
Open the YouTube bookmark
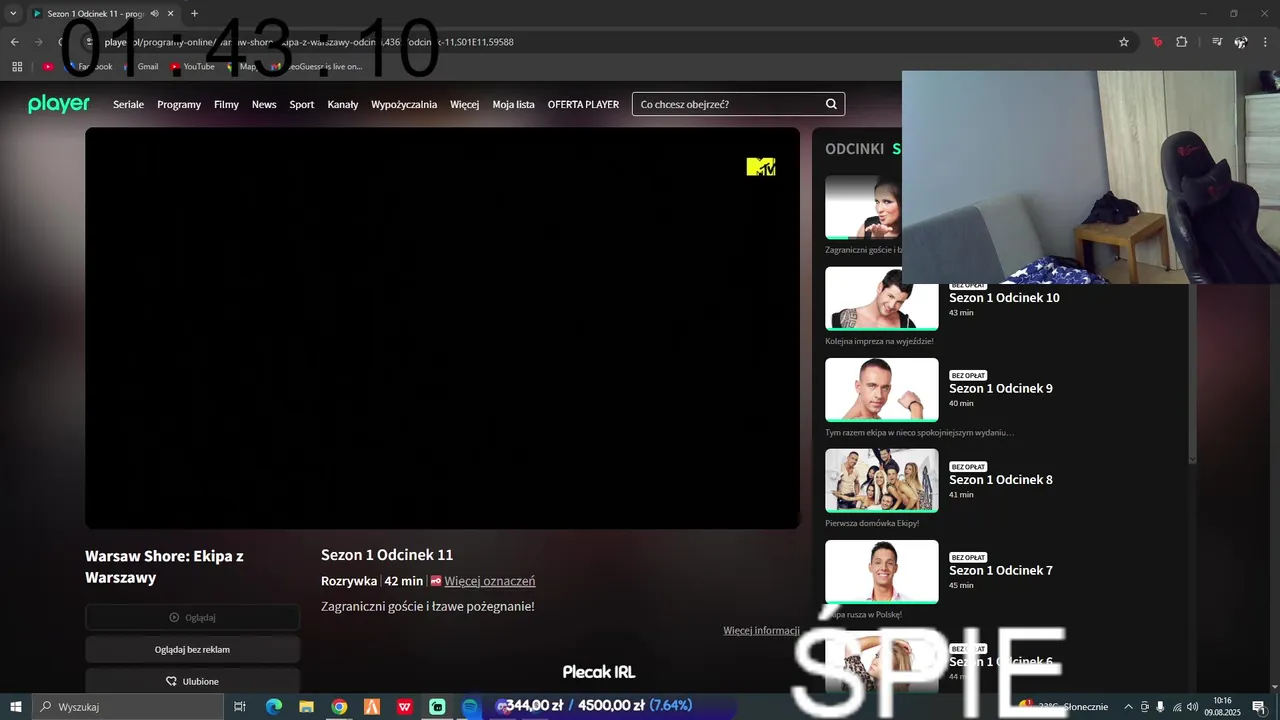tap(192, 66)
